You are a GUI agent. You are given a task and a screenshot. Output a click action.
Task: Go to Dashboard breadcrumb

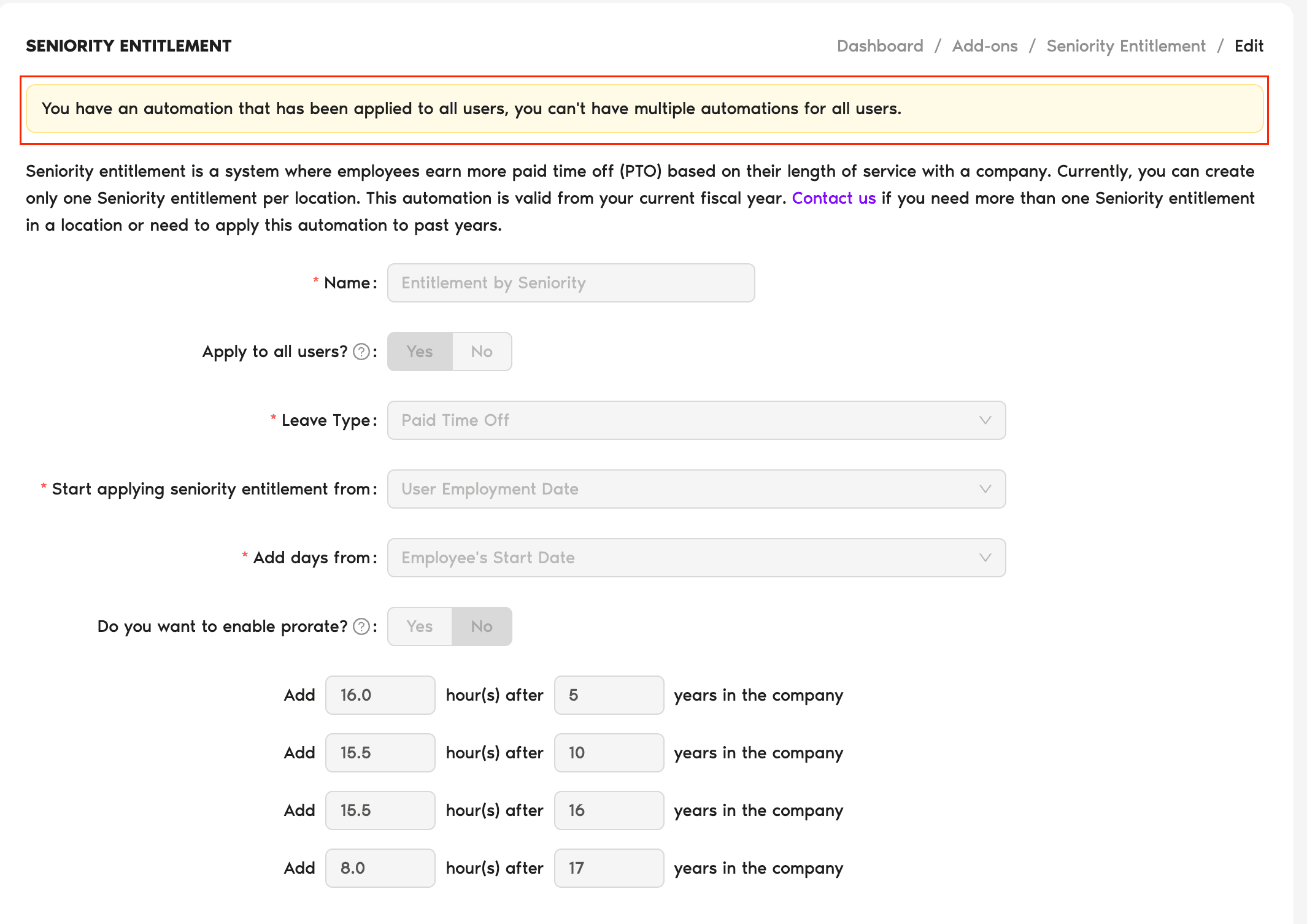880,46
